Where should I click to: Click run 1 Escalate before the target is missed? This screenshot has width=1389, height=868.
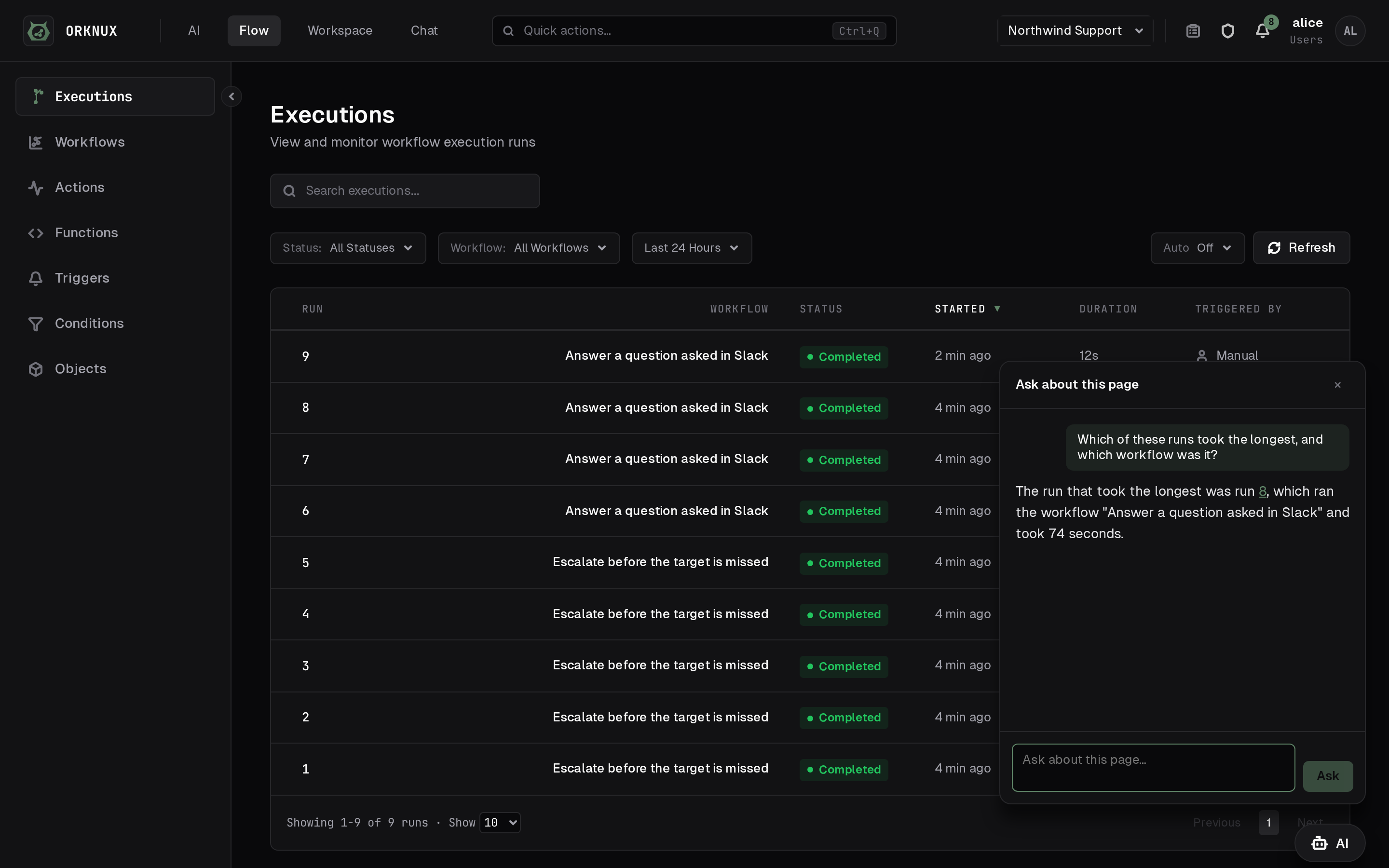[660, 768]
